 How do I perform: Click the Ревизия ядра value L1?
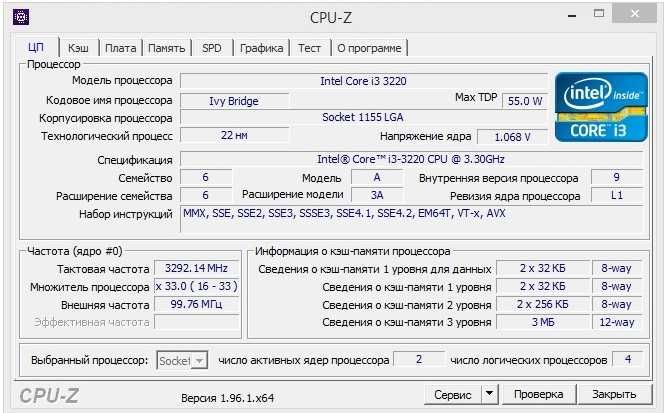click(617, 195)
